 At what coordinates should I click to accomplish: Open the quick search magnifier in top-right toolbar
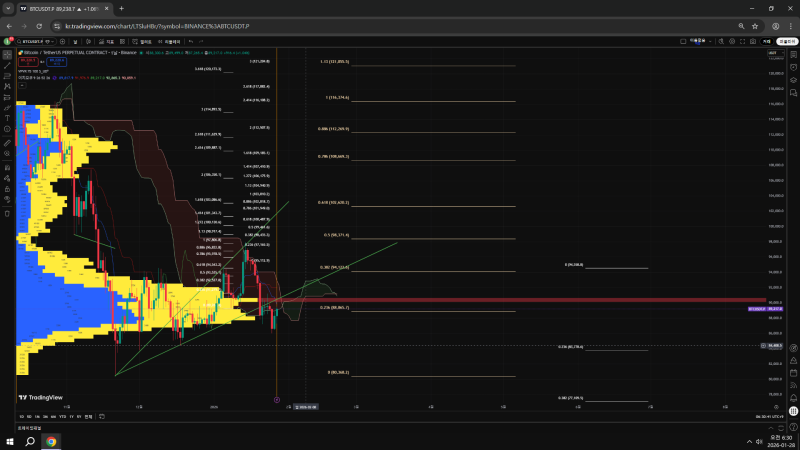721,41
